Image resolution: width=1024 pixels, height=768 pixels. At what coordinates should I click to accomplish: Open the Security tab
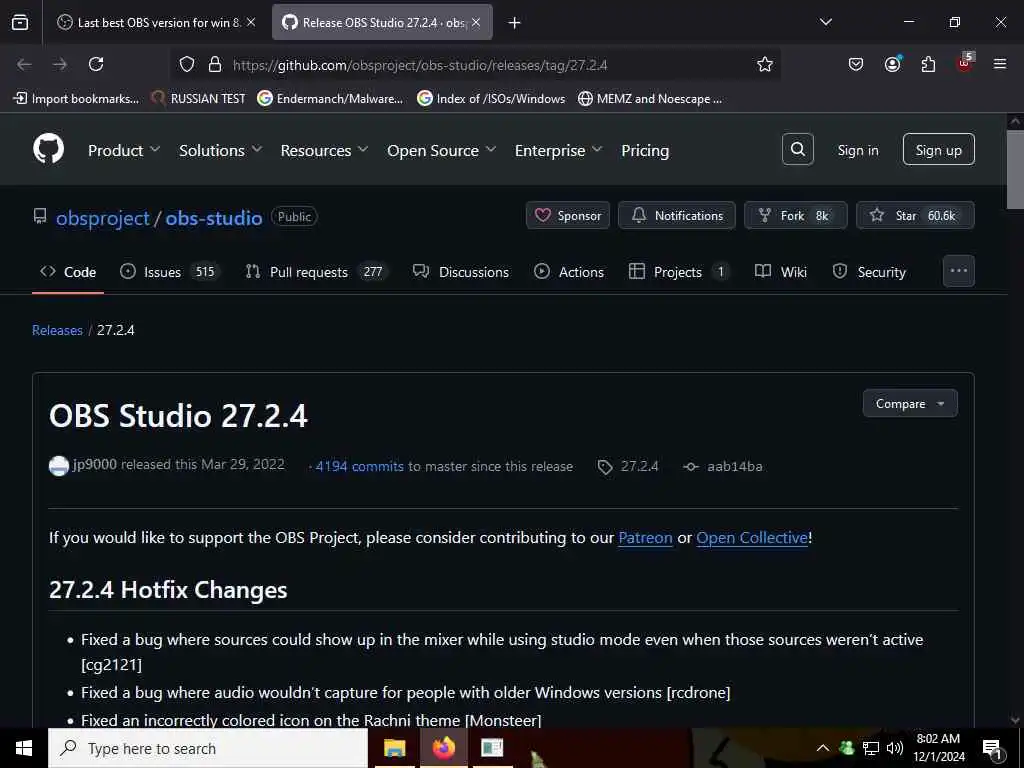869,272
